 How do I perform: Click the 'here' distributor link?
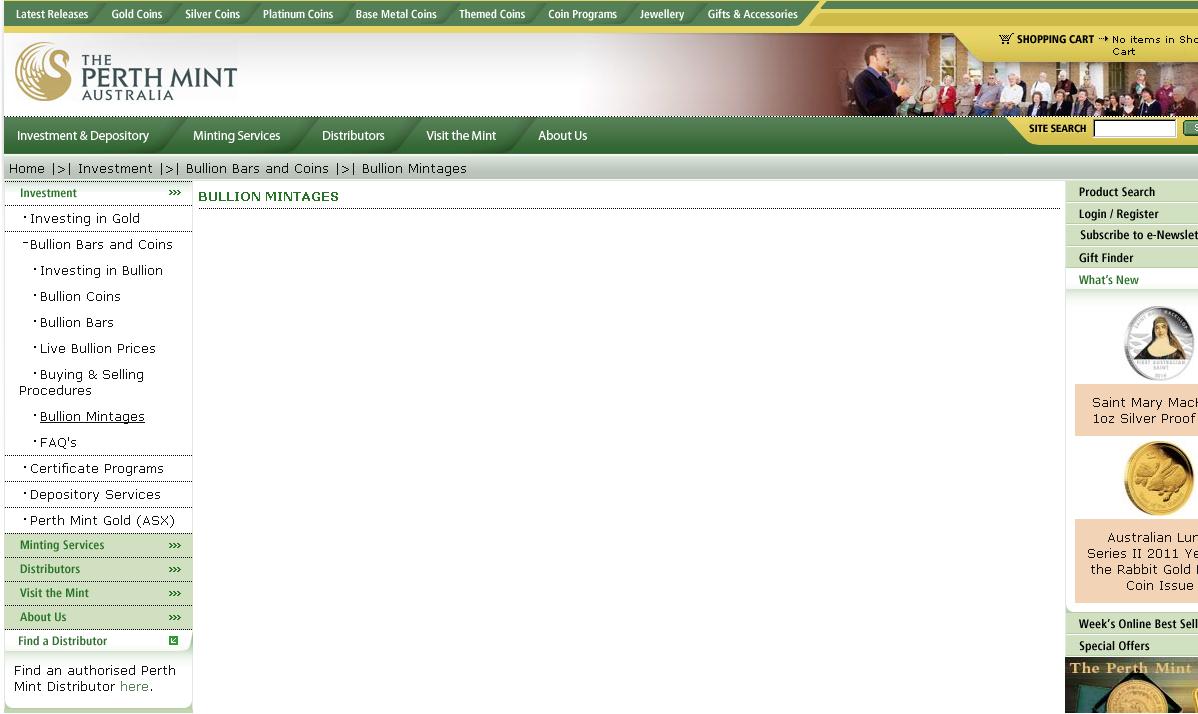tap(134, 687)
